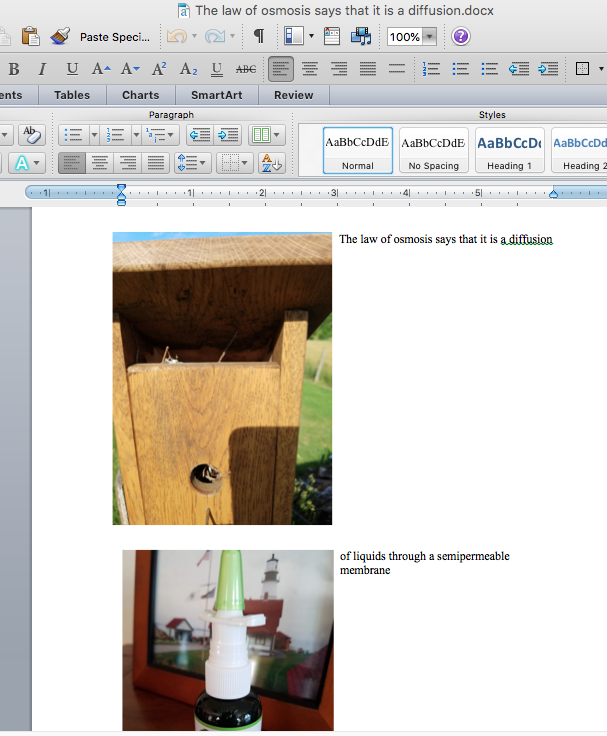Open the 100% zoom combo box

(412, 37)
